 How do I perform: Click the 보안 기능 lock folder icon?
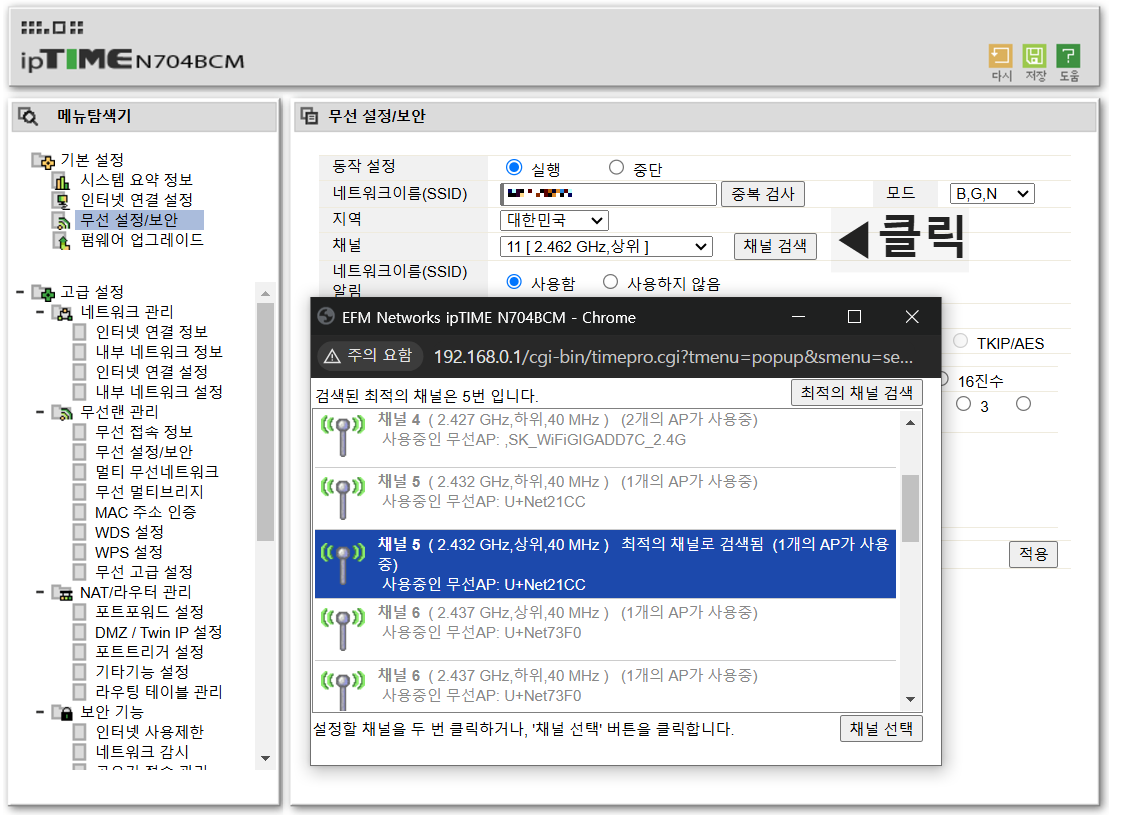pyautogui.click(x=63, y=713)
